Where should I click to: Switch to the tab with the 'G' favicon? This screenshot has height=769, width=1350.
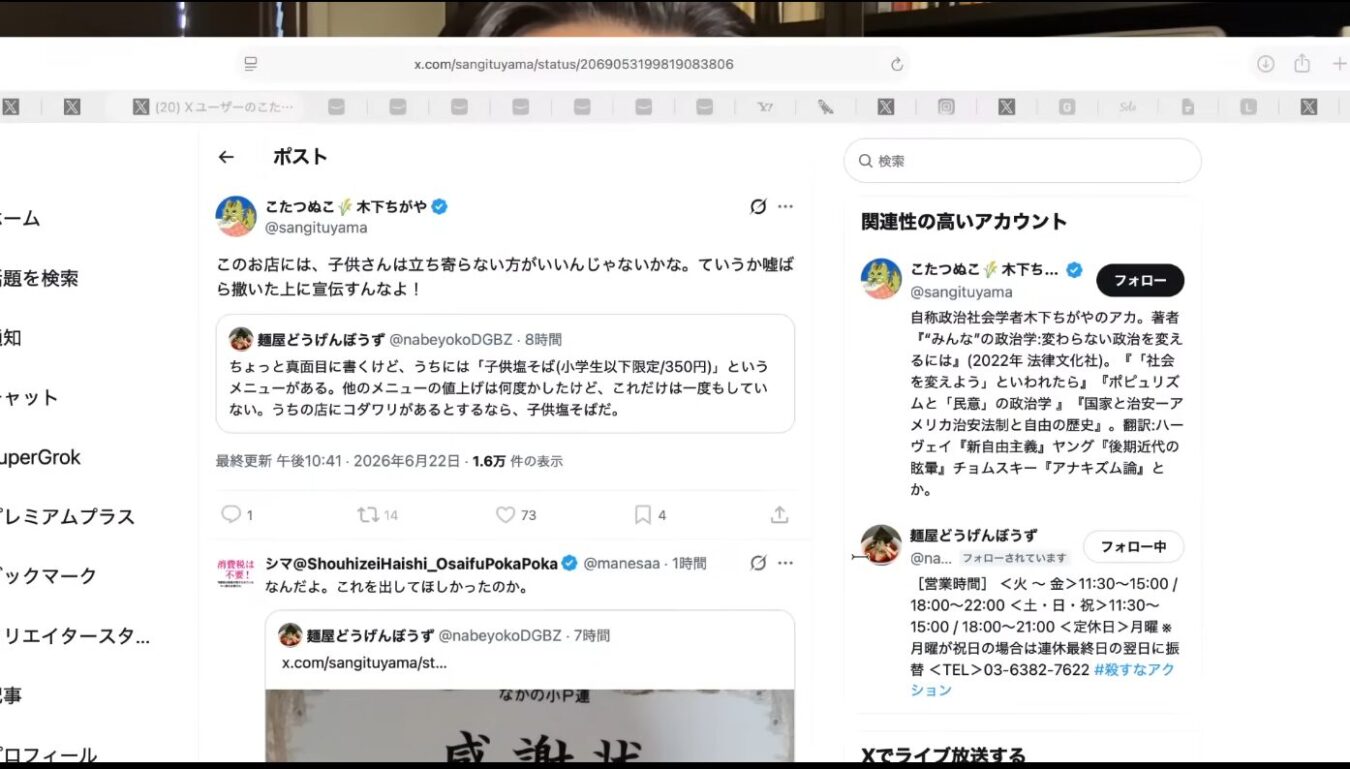[1067, 107]
